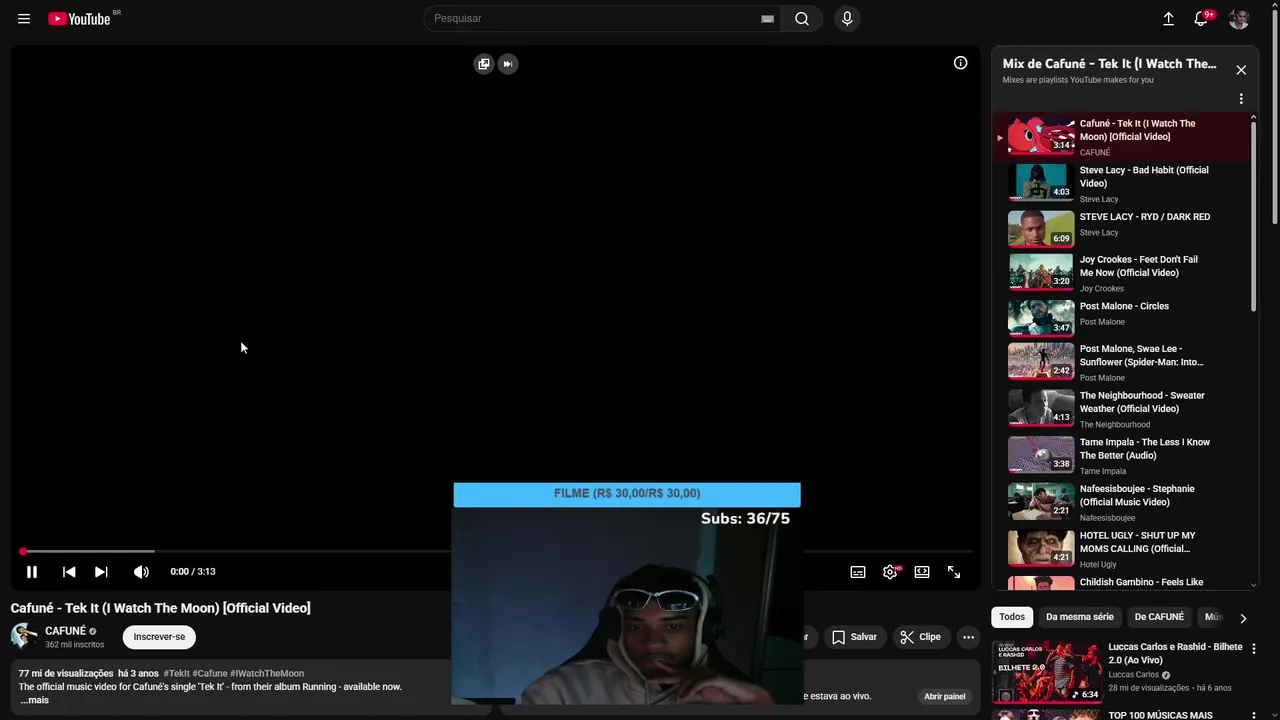Viewport: 1280px width, 720px height.
Task: Subscribe with Inscrever-se button
Action: (x=159, y=637)
